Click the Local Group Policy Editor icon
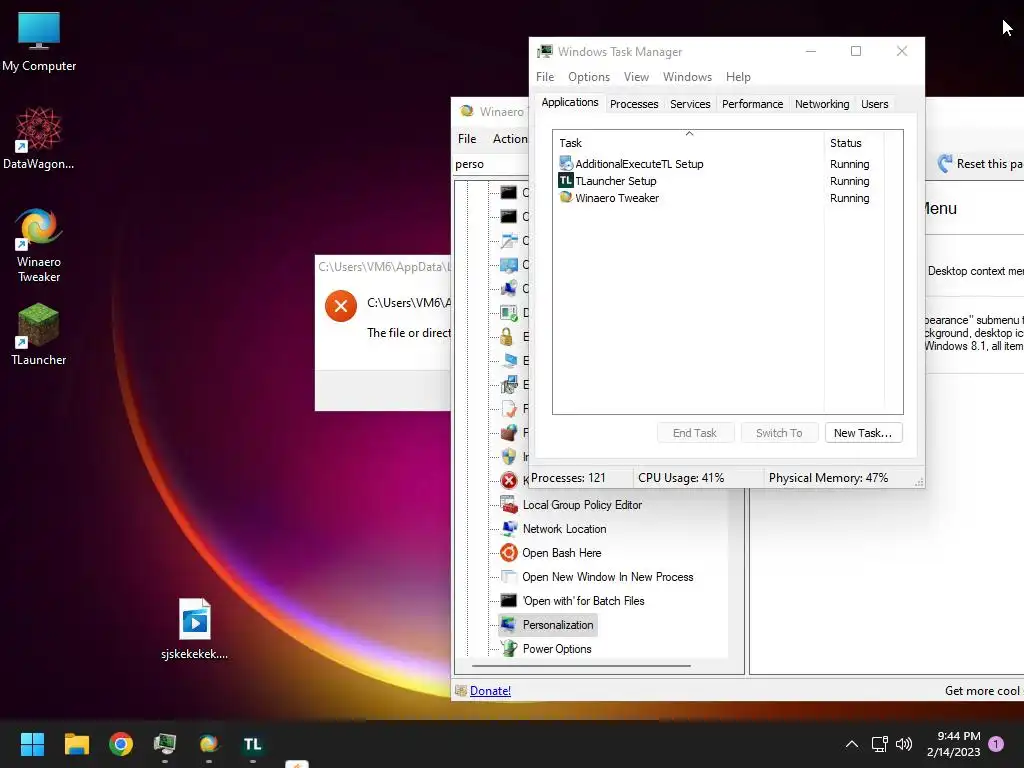This screenshot has height=768, width=1024. click(509, 505)
